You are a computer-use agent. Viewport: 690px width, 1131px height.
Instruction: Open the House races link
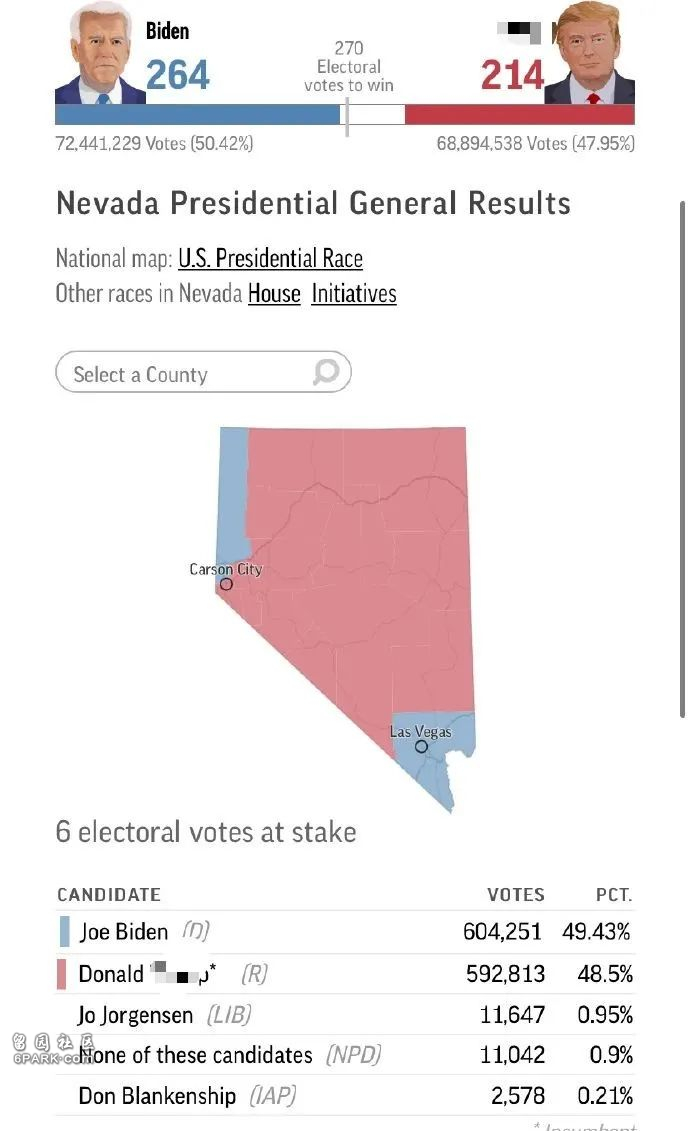click(x=274, y=294)
